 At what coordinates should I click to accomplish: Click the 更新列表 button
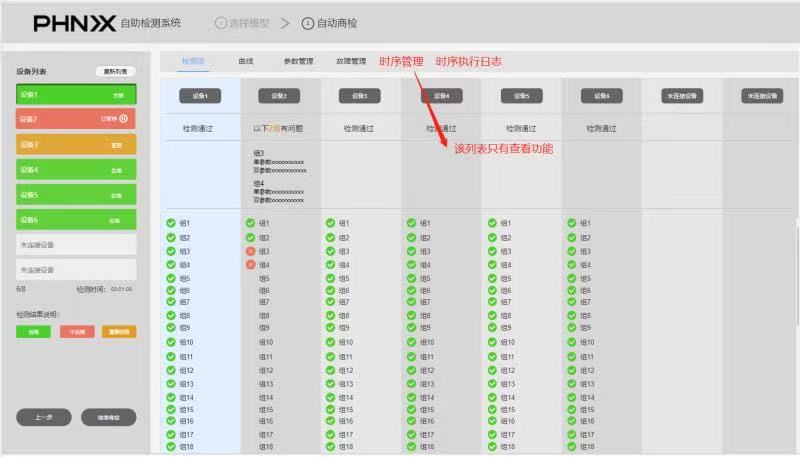click(115, 72)
